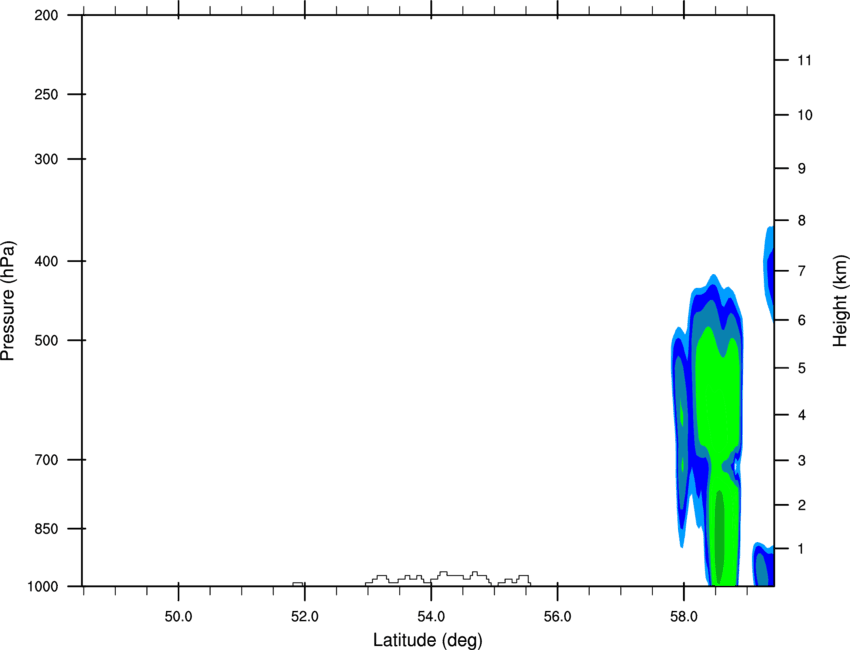This screenshot has height=650, width=850.
Task: Click the 7 km height label
Action: [x=802, y=271]
